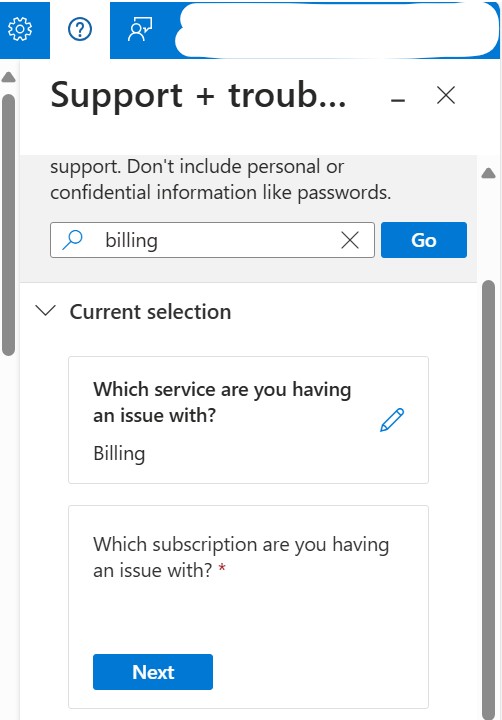Click the Go button

click(423, 240)
